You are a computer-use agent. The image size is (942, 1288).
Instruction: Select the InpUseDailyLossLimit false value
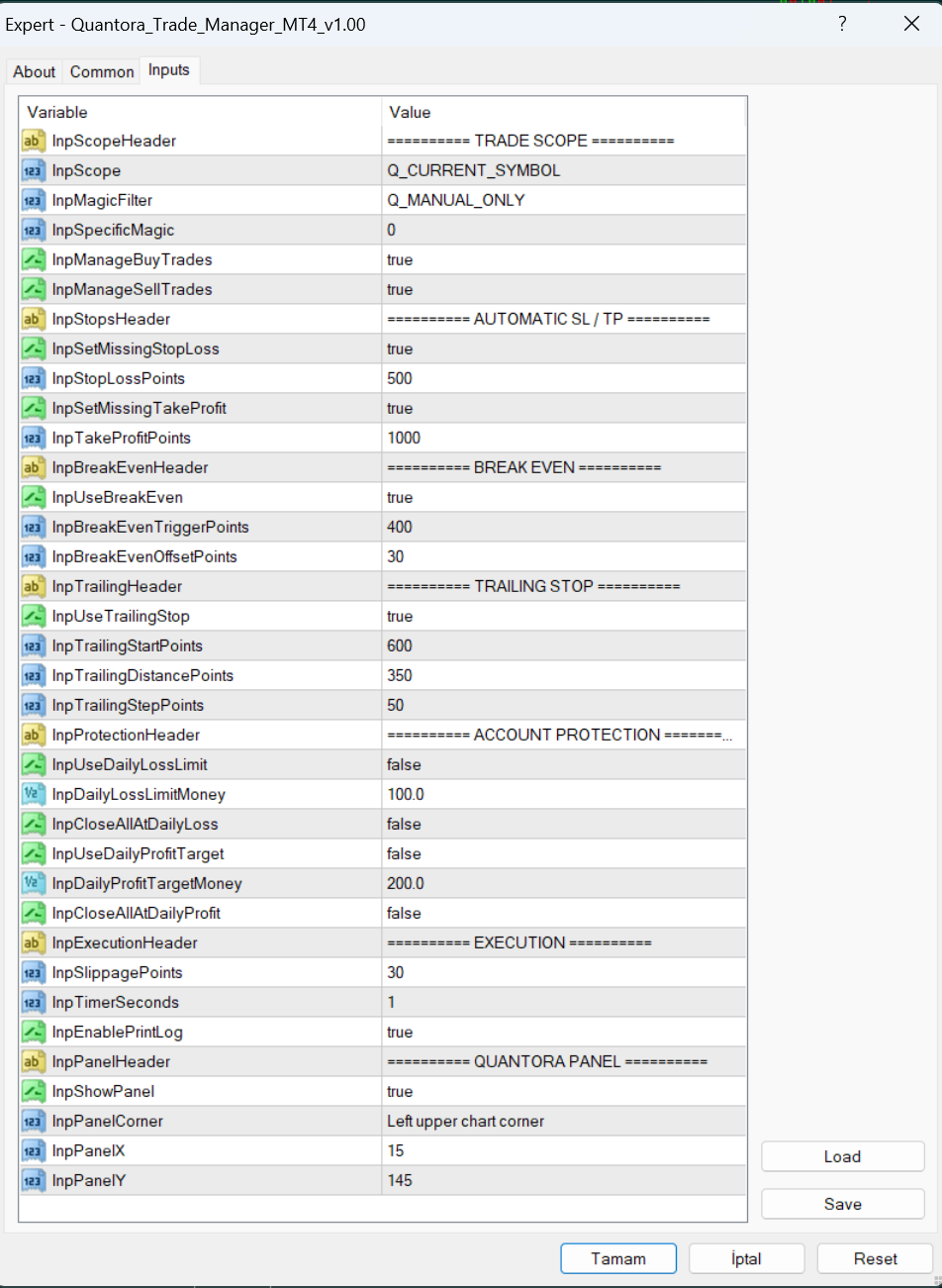click(404, 764)
